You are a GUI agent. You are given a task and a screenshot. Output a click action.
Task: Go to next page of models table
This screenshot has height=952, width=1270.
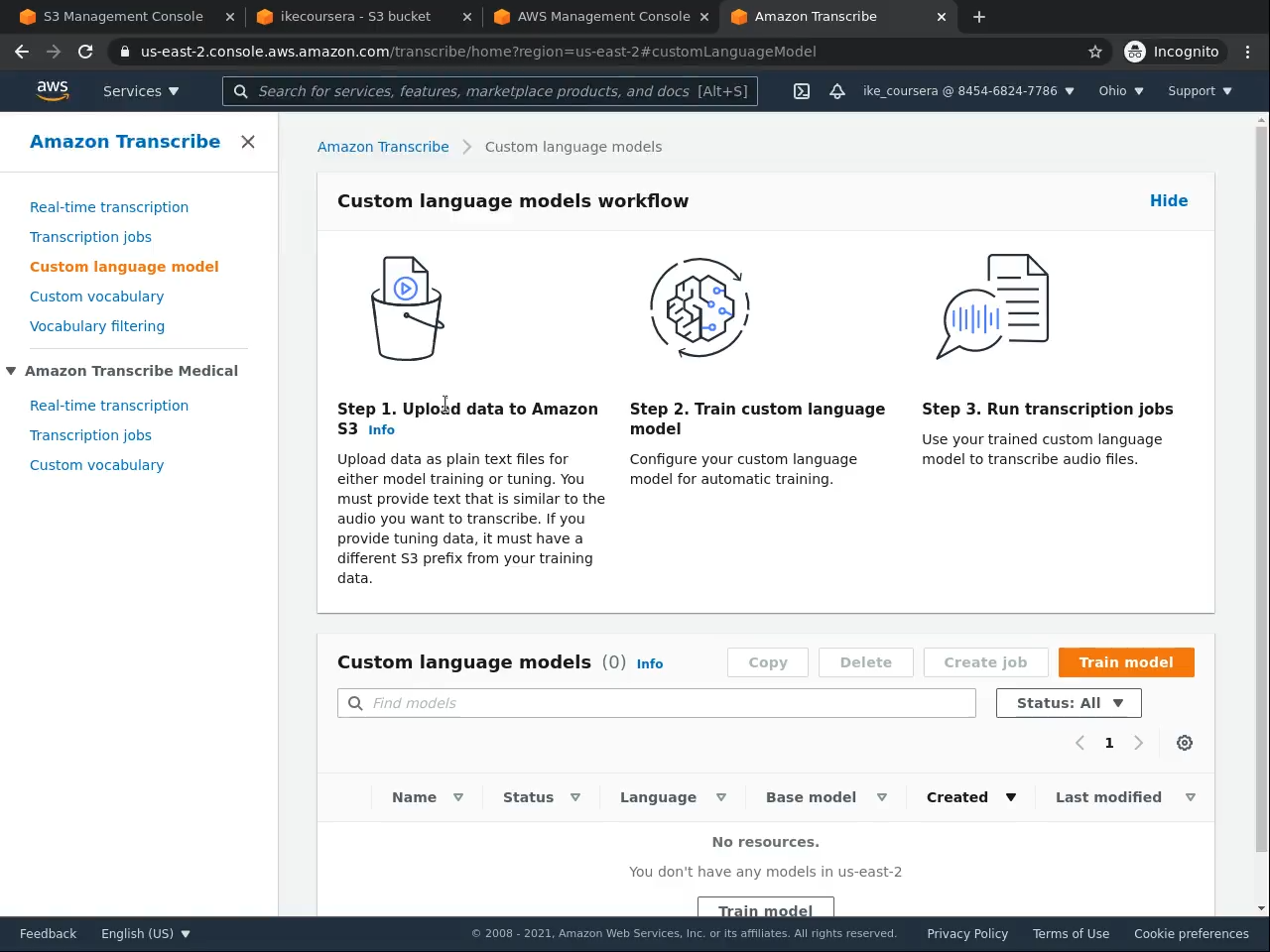(x=1138, y=743)
